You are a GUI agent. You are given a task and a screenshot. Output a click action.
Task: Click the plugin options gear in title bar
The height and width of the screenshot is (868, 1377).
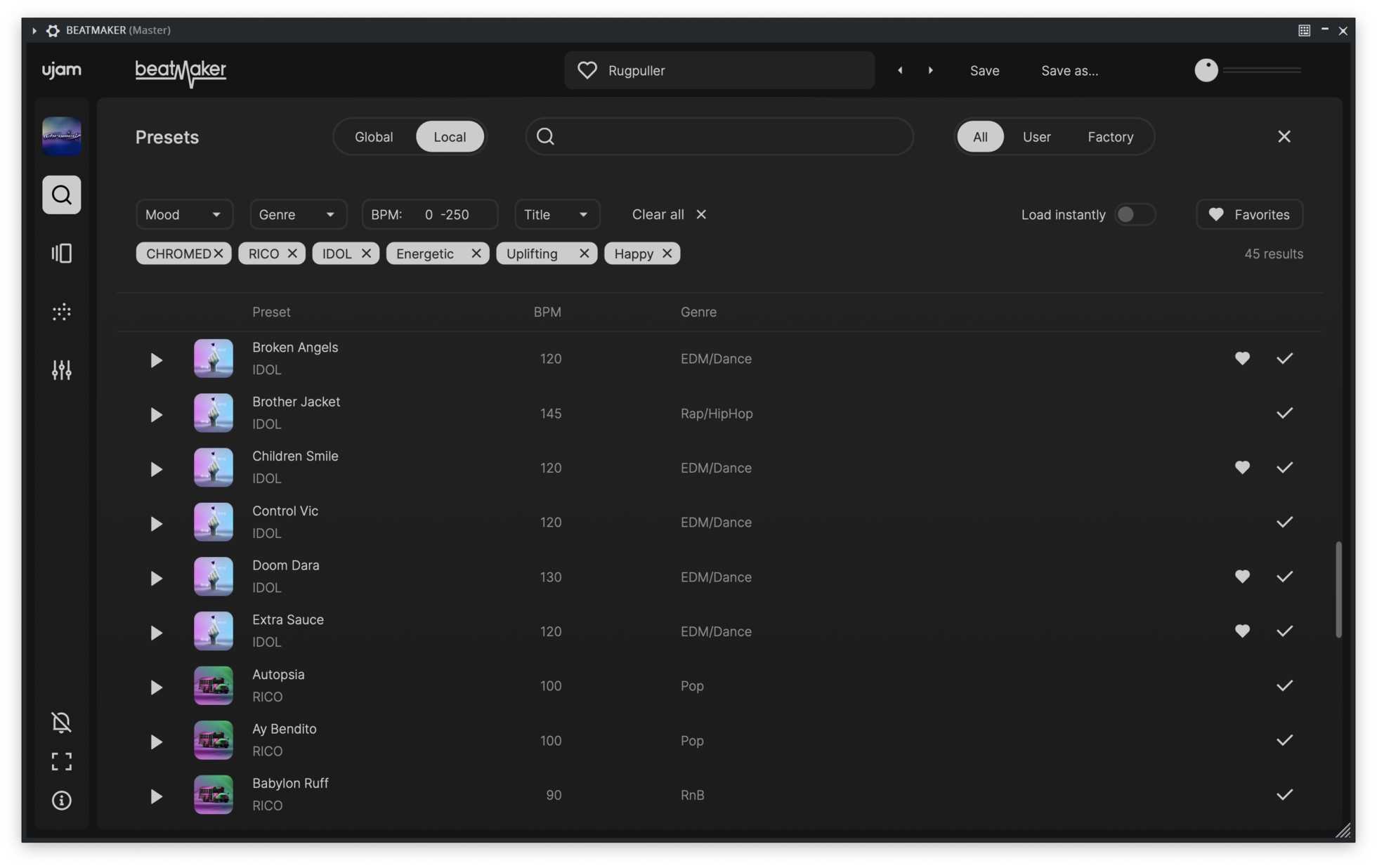pyautogui.click(x=53, y=30)
